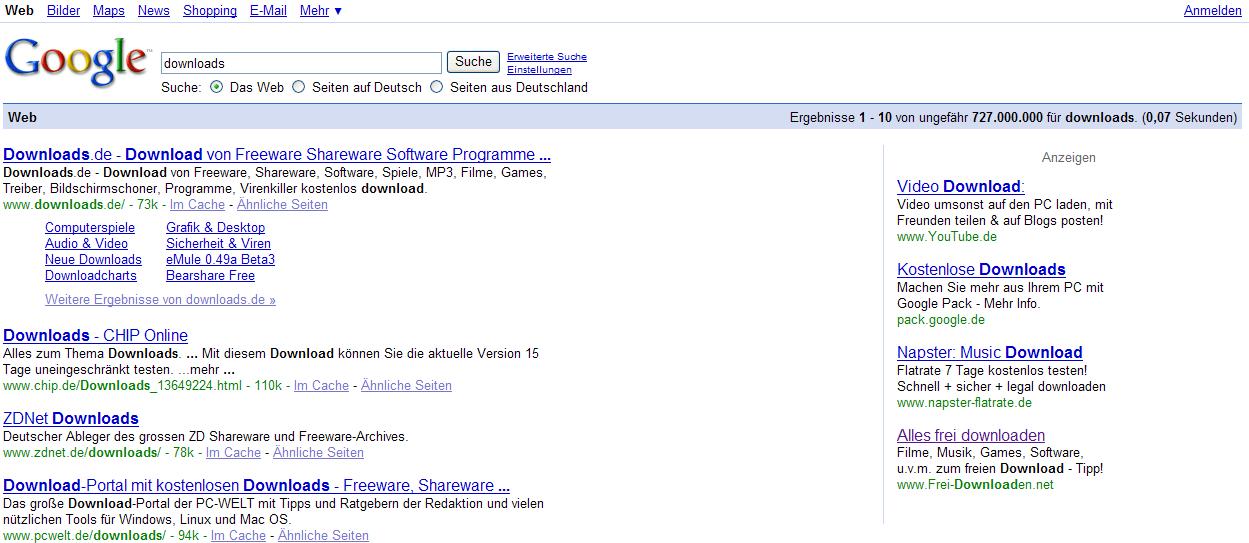Expand 'Weitere Ergebnisse von downloads.de' results
This screenshot has height=543, width=1249.
coord(160,299)
